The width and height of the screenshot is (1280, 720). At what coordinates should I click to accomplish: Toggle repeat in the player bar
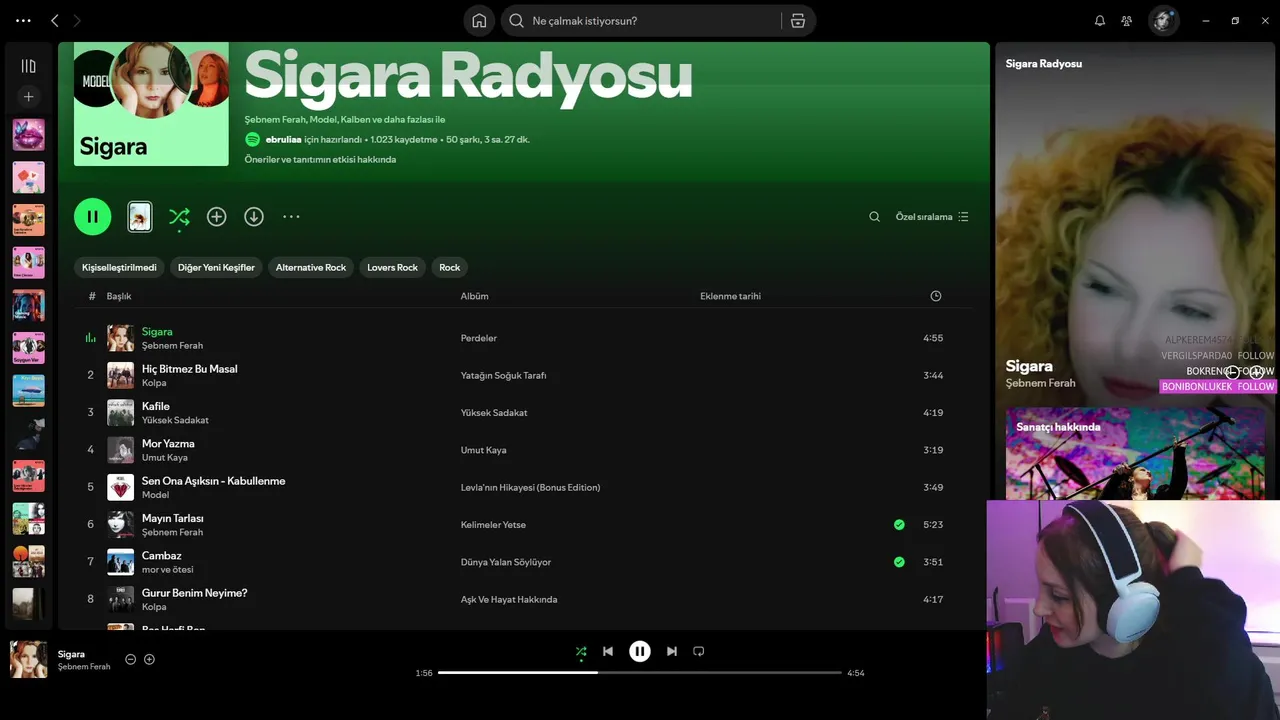699,651
